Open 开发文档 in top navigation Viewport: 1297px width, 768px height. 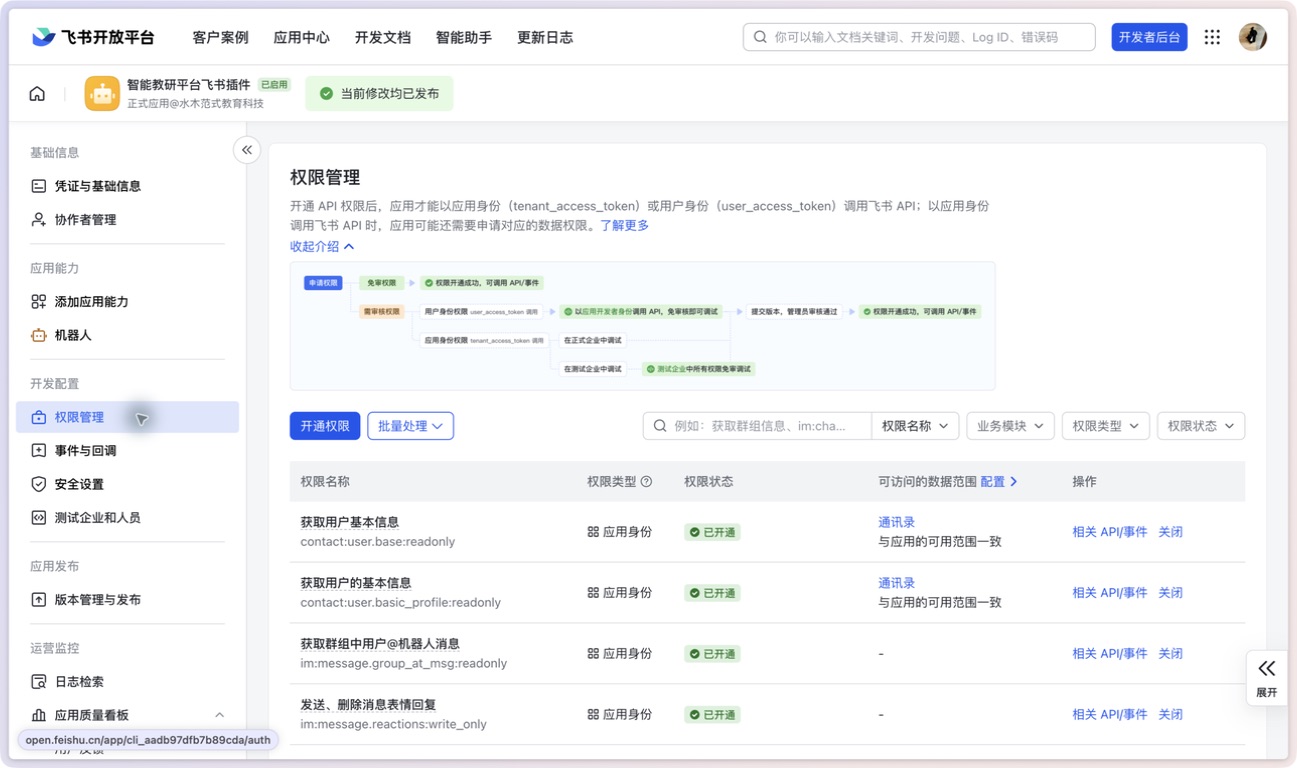(382, 37)
